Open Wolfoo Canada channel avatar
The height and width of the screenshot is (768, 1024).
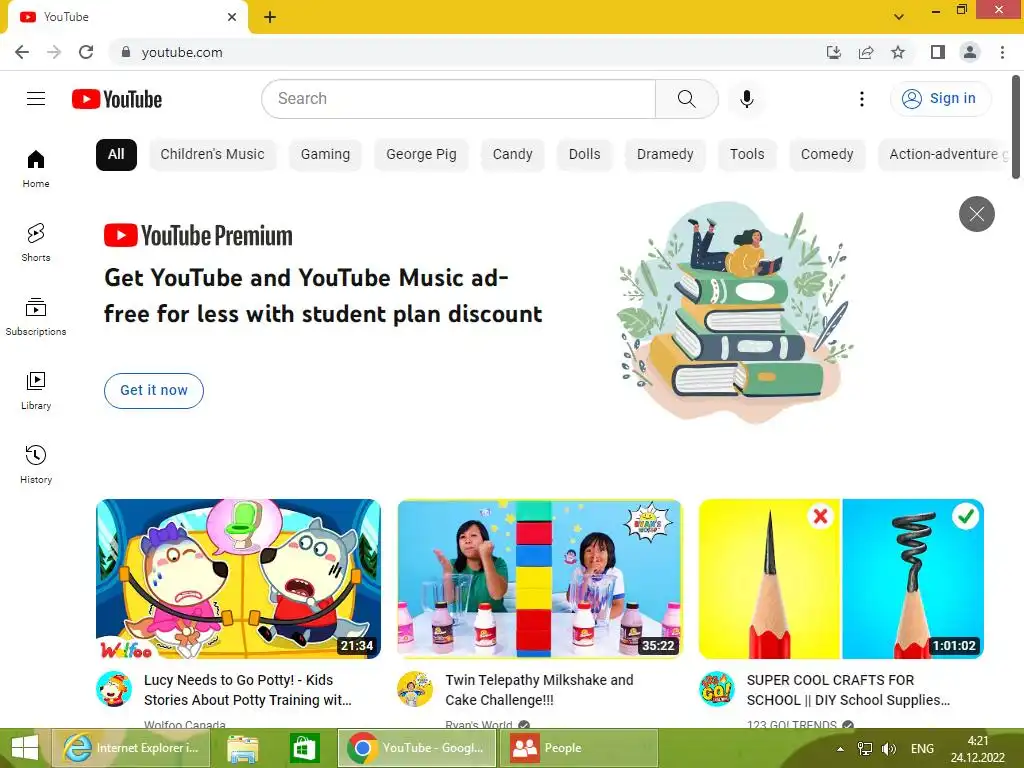(114, 689)
